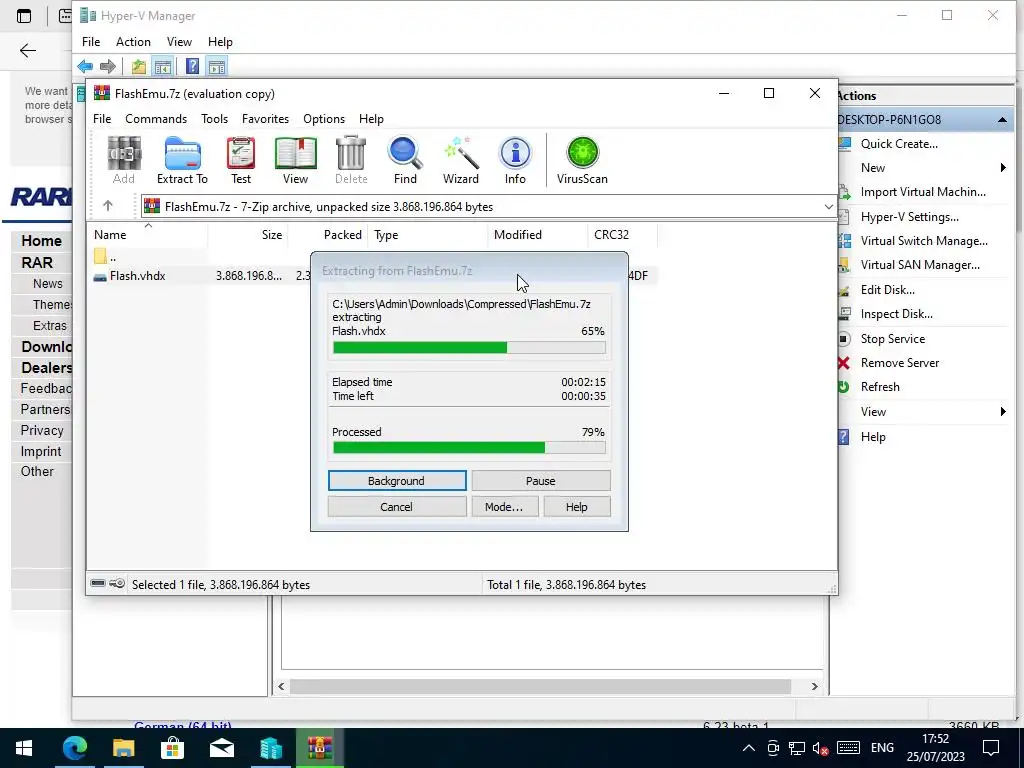Click the ENG language indicator
The height and width of the screenshot is (768, 1024).
tap(882, 748)
